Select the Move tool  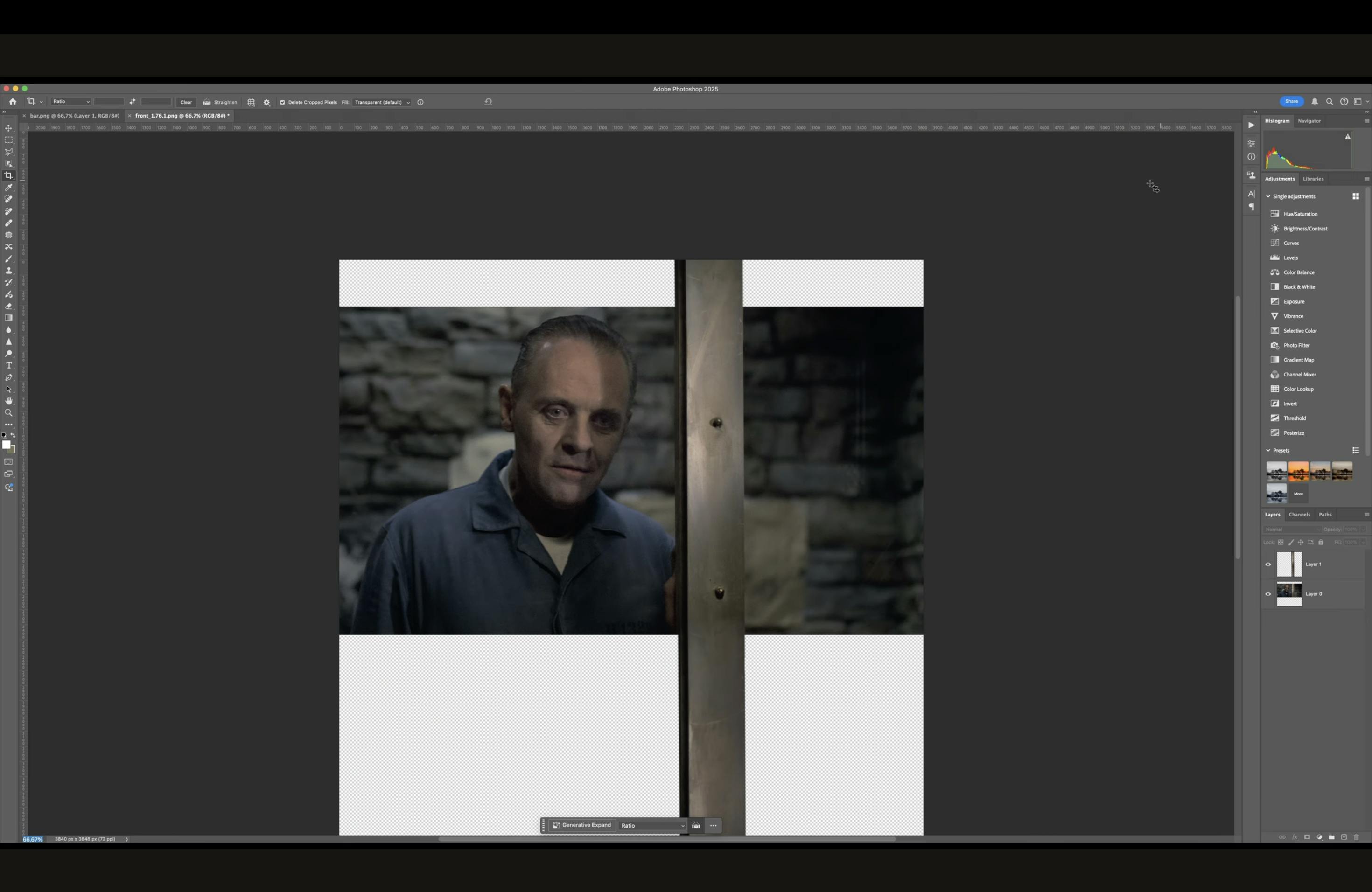coord(9,128)
